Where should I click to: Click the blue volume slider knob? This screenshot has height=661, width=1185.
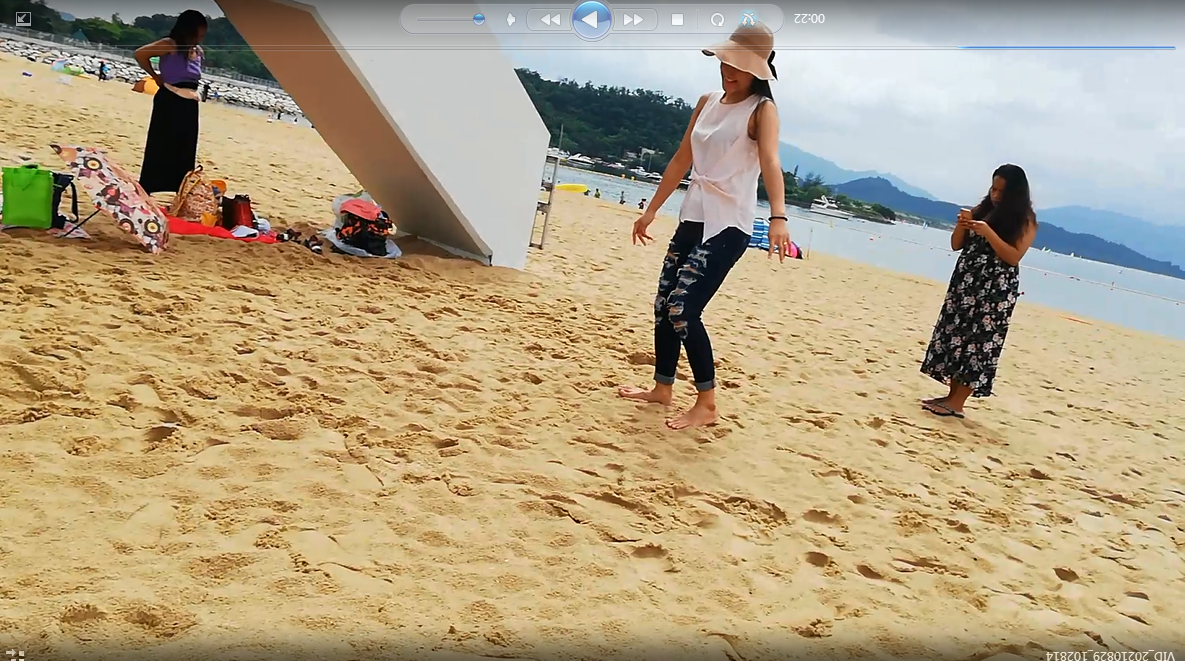[479, 19]
